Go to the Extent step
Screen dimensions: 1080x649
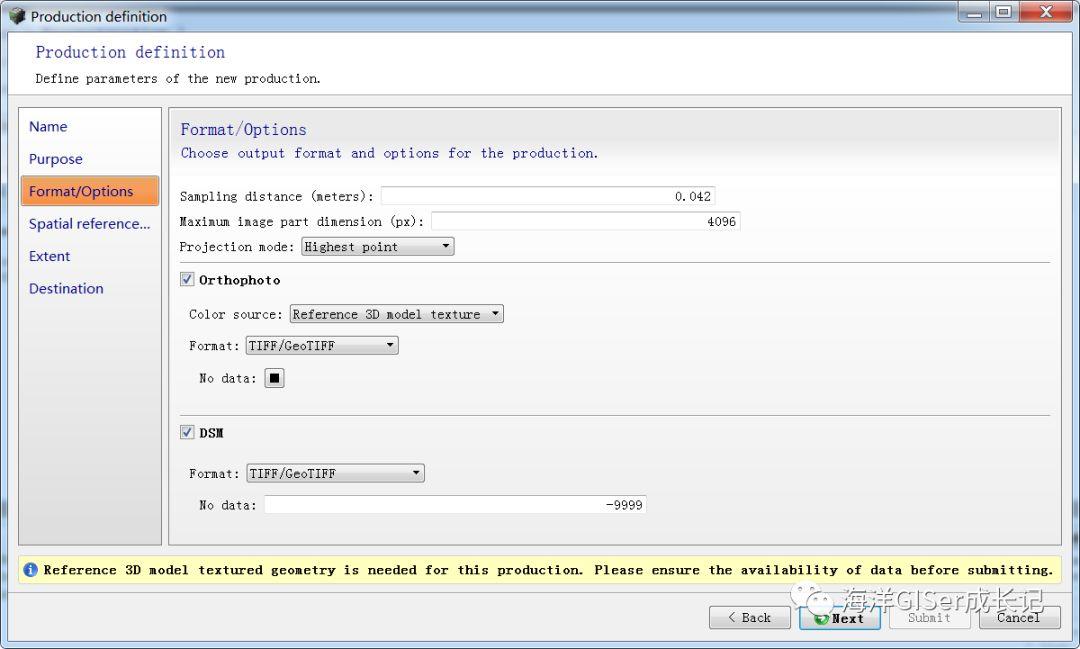[x=50, y=256]
